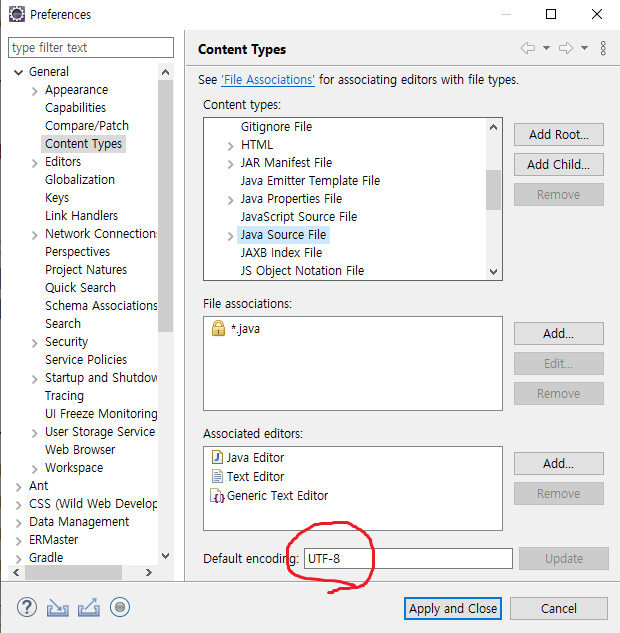Viewport: 620px width, 633px height.
Task: Open the back history dropdown arrow
Action: coord(546,48)
